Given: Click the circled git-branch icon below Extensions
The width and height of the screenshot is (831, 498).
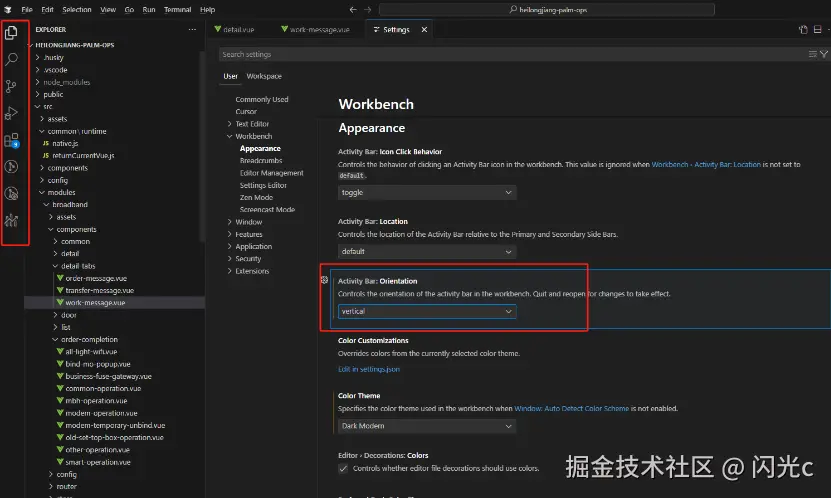Looking at the screenshot, I should pyautogui.click(x=11, y=167).
